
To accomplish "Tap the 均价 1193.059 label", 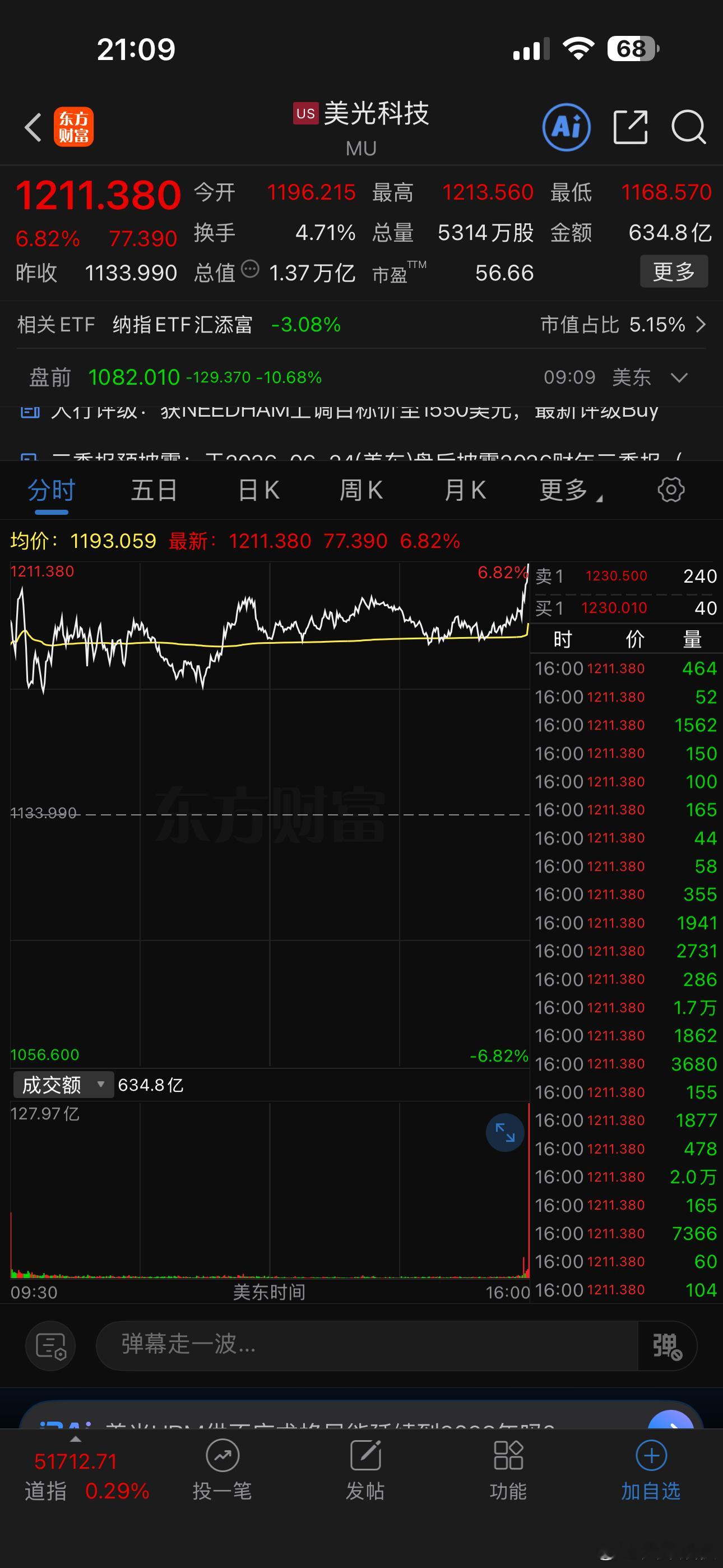I will coord(84,541).
